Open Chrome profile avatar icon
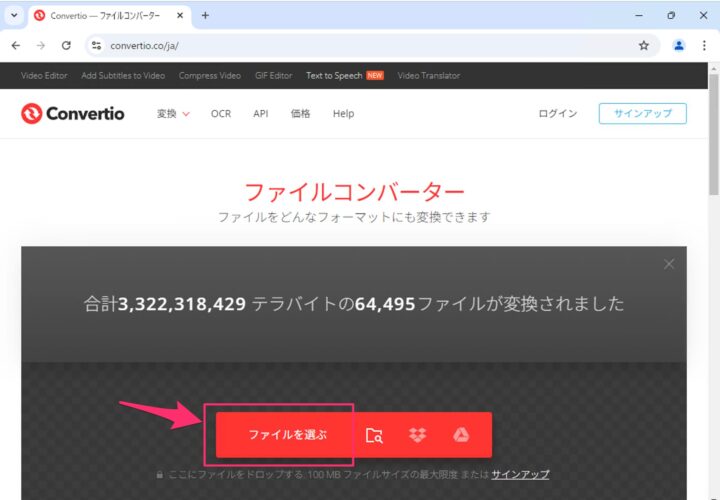Screen dimensions: 720x500 tap(679, 45)
